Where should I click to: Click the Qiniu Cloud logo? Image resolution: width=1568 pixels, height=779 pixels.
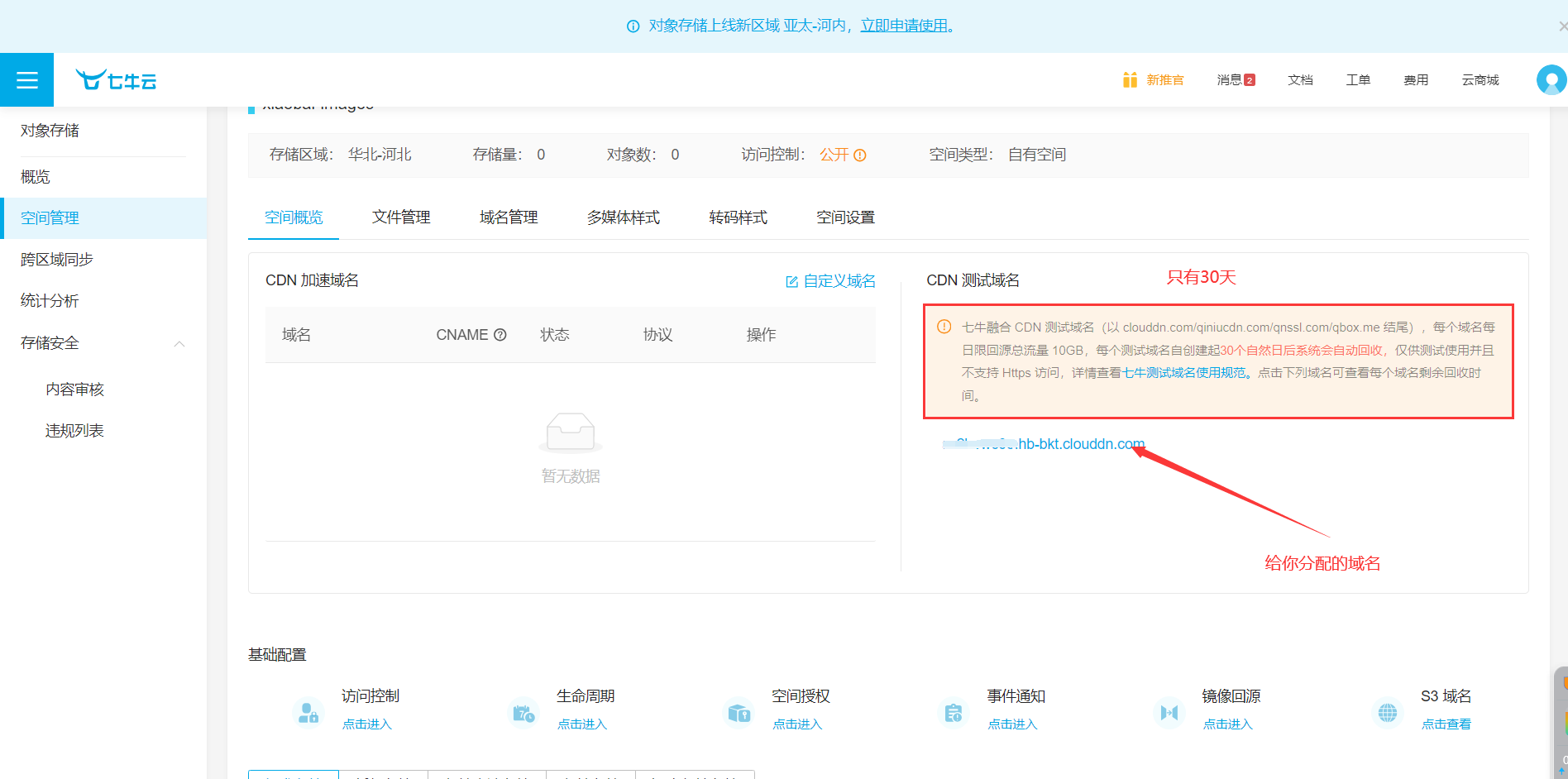pyautogui.click(x=116, y=80)
